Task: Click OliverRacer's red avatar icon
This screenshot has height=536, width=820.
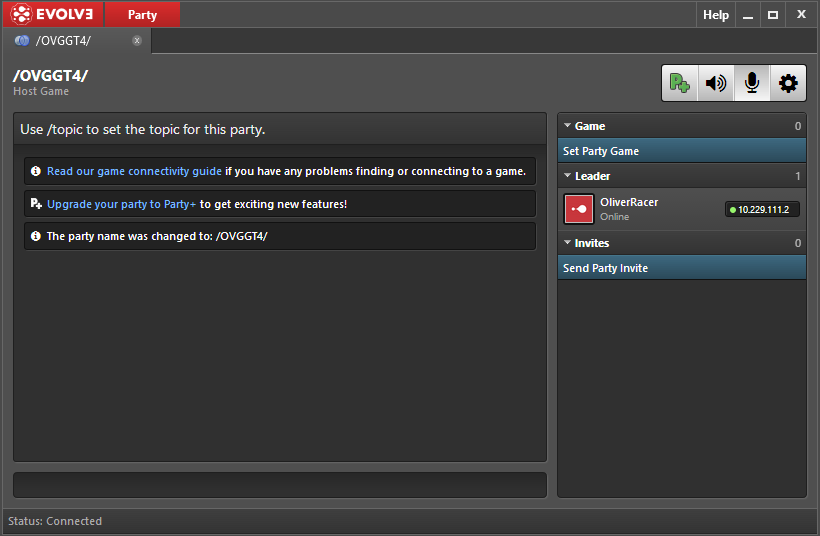Action: pos(579,209)
